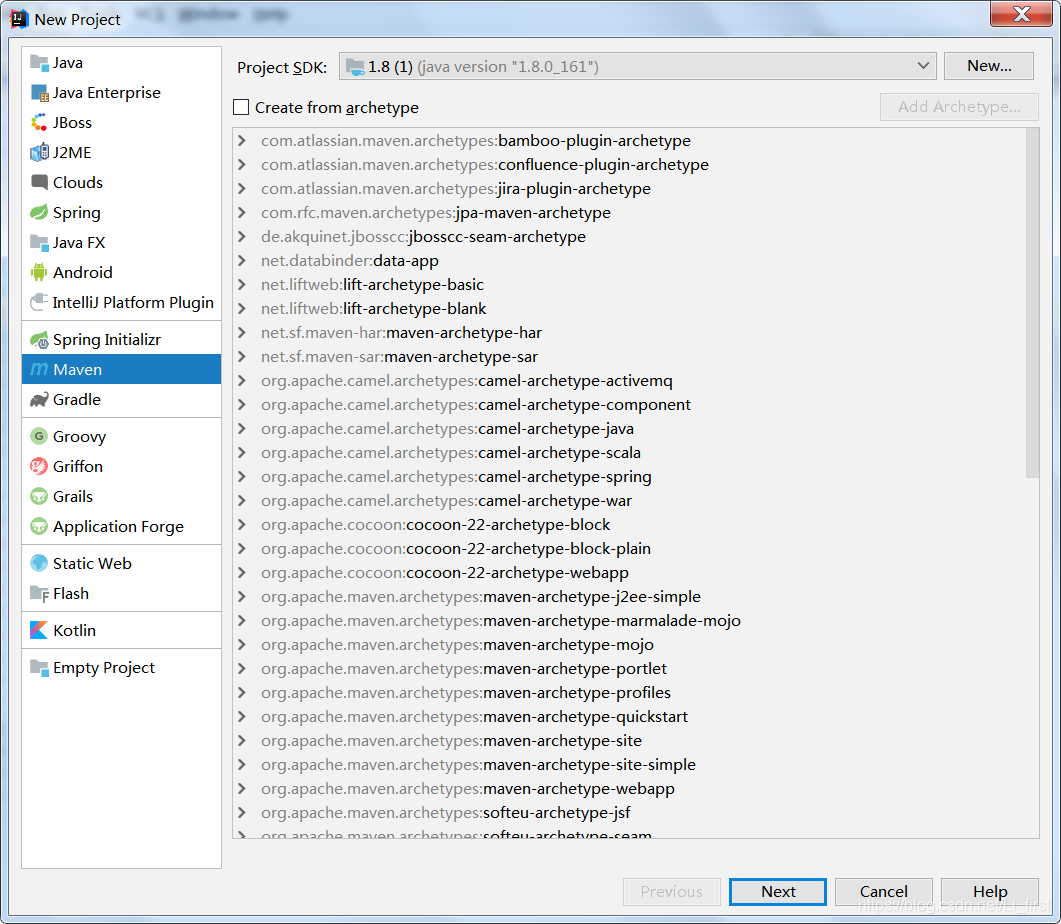
Task: Expand maven-archetype-webapp node
Action: tap(242, 789)
